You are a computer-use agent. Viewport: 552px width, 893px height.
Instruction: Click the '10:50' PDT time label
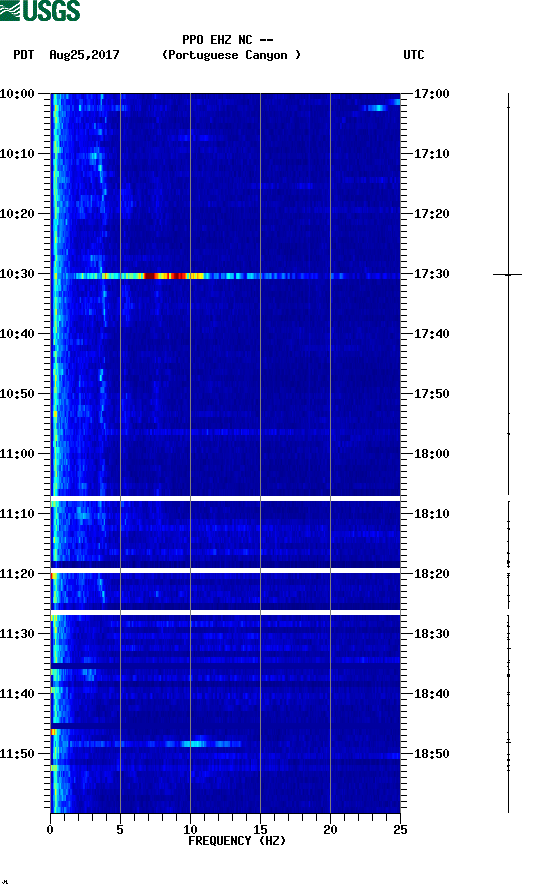17,394
